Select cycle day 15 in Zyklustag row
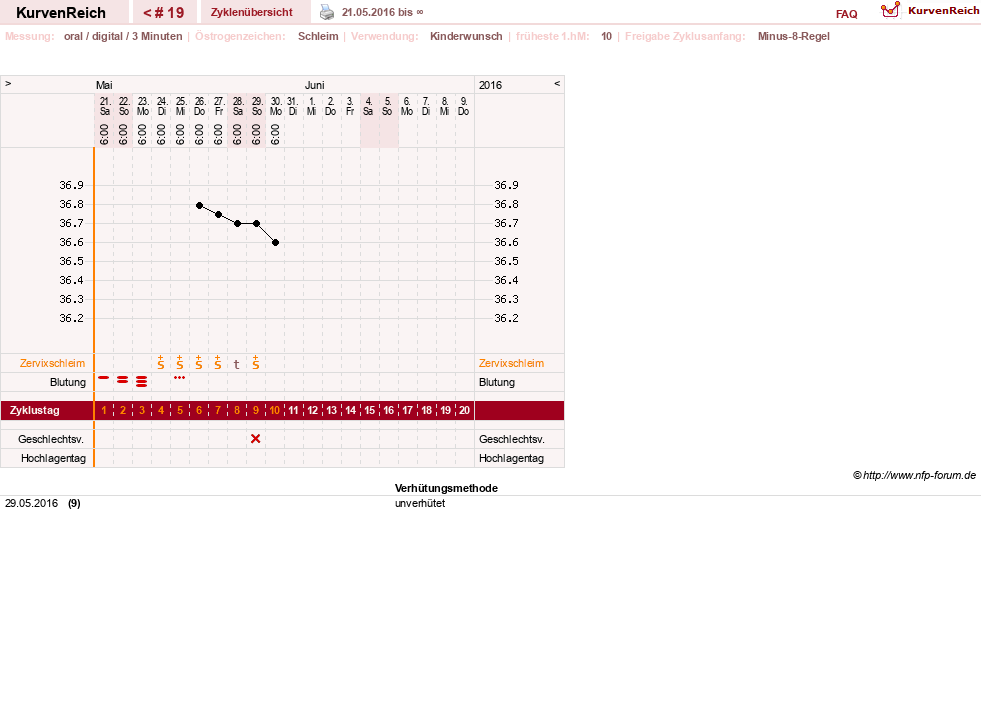Viewport: 981px width, 707px height. (370, 410)
